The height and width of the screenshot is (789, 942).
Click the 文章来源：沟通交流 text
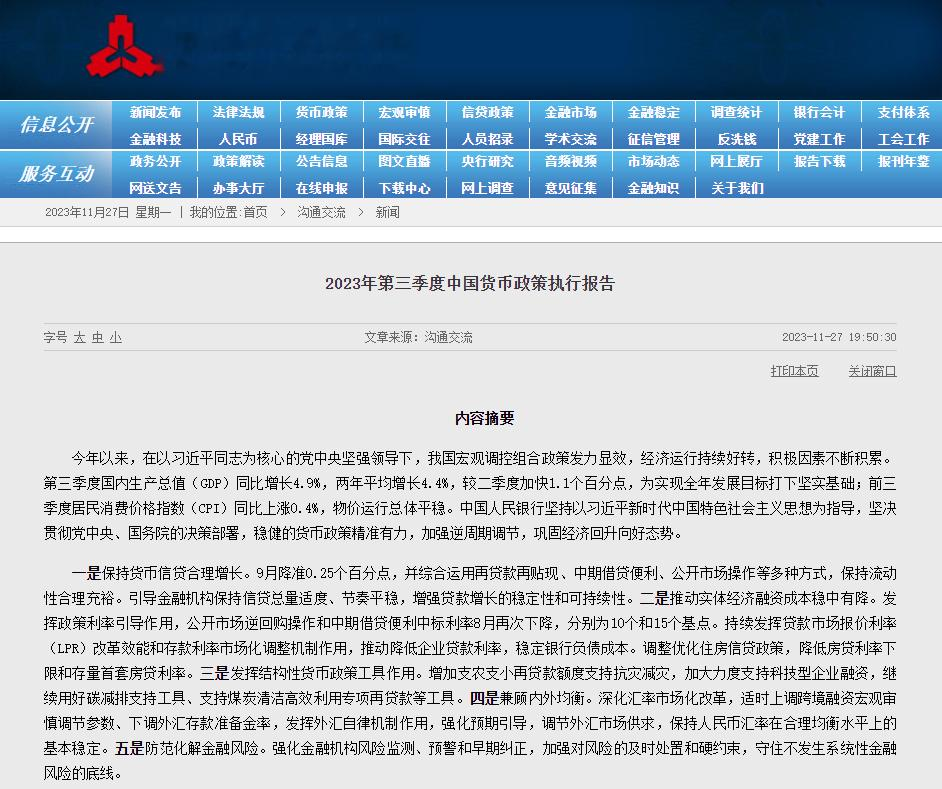pos(418,337)
